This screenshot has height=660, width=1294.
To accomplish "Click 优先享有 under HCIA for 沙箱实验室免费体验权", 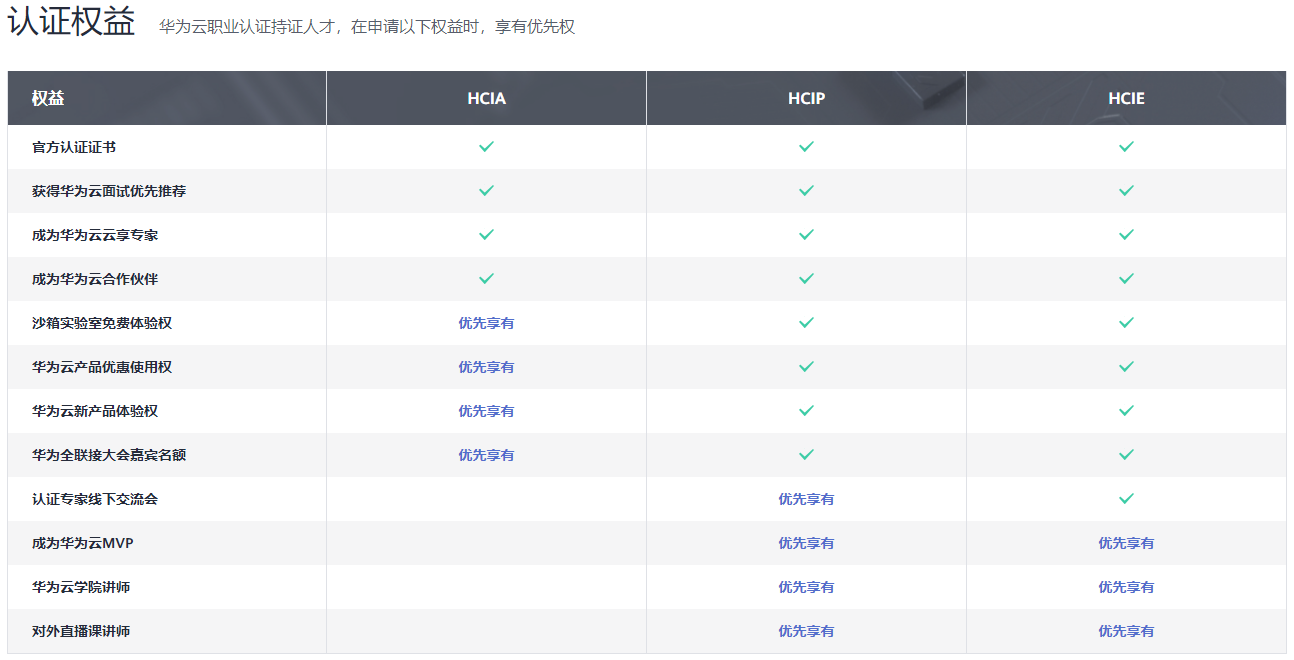I will 486,323.
